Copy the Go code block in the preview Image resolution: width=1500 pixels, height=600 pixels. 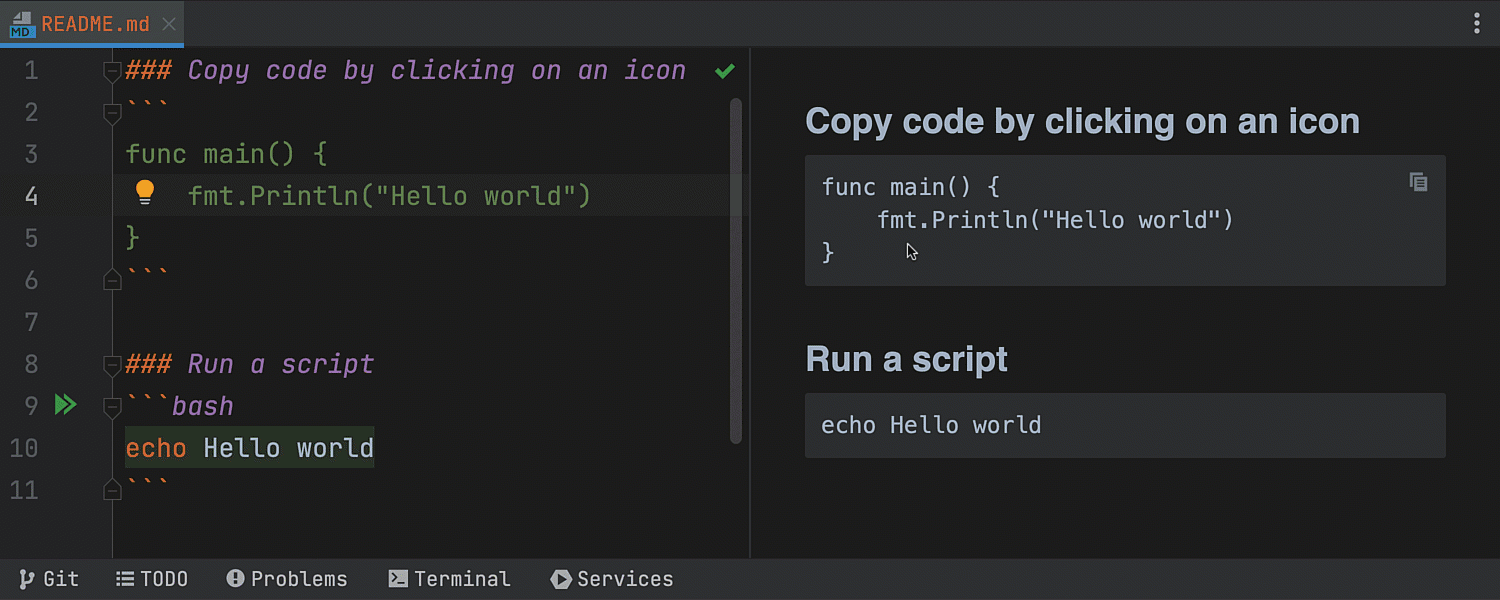click(x=1418, y=182)
